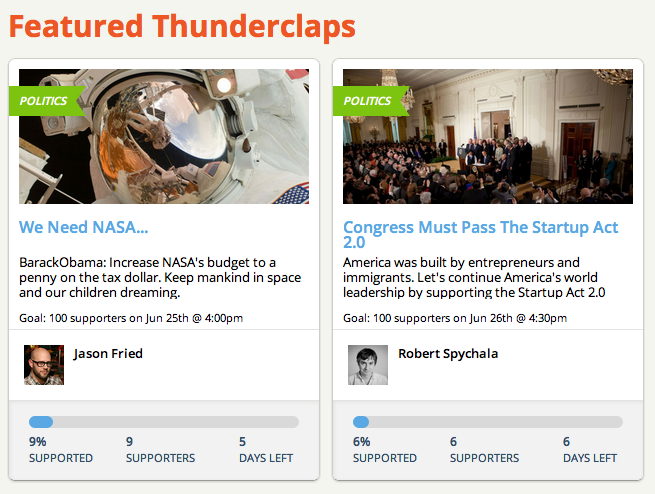The height and width of the screenshot is (494, 655).
Task: Open Robert Spychala's avatar photo
Action: pyautogui.click(x=368, y=365)
